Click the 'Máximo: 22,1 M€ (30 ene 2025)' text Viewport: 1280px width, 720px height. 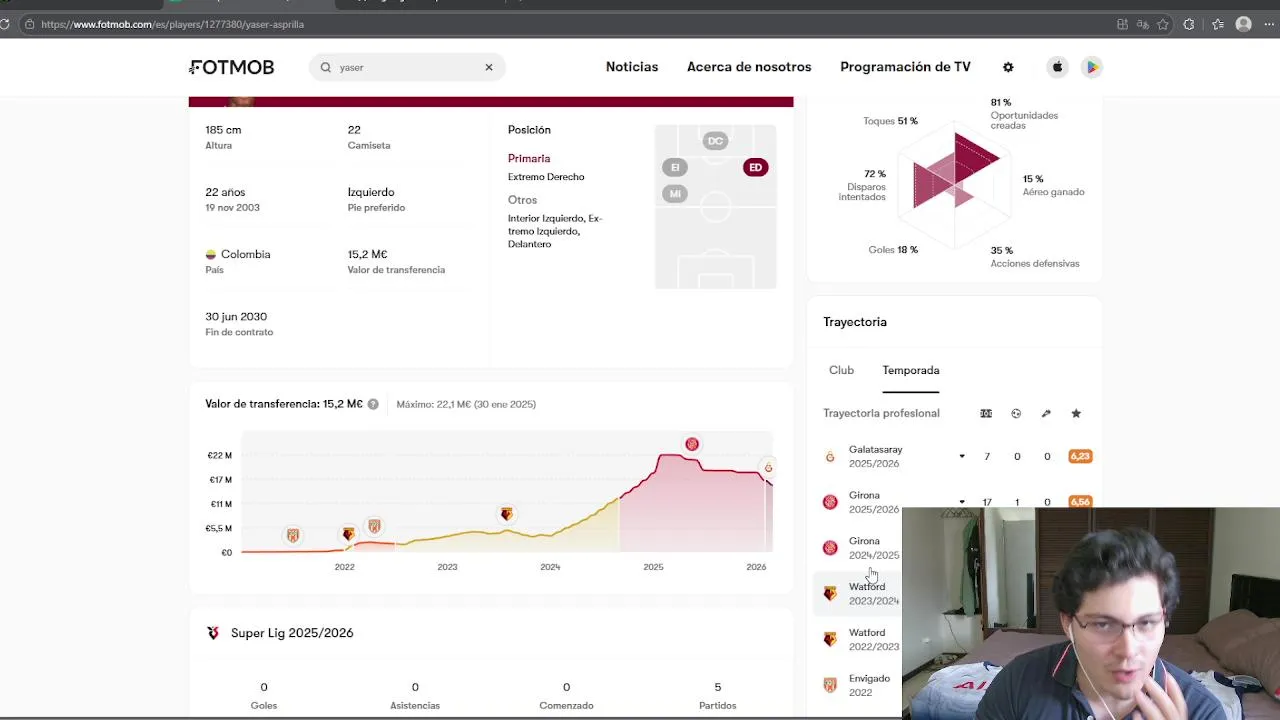pos(466,404)
